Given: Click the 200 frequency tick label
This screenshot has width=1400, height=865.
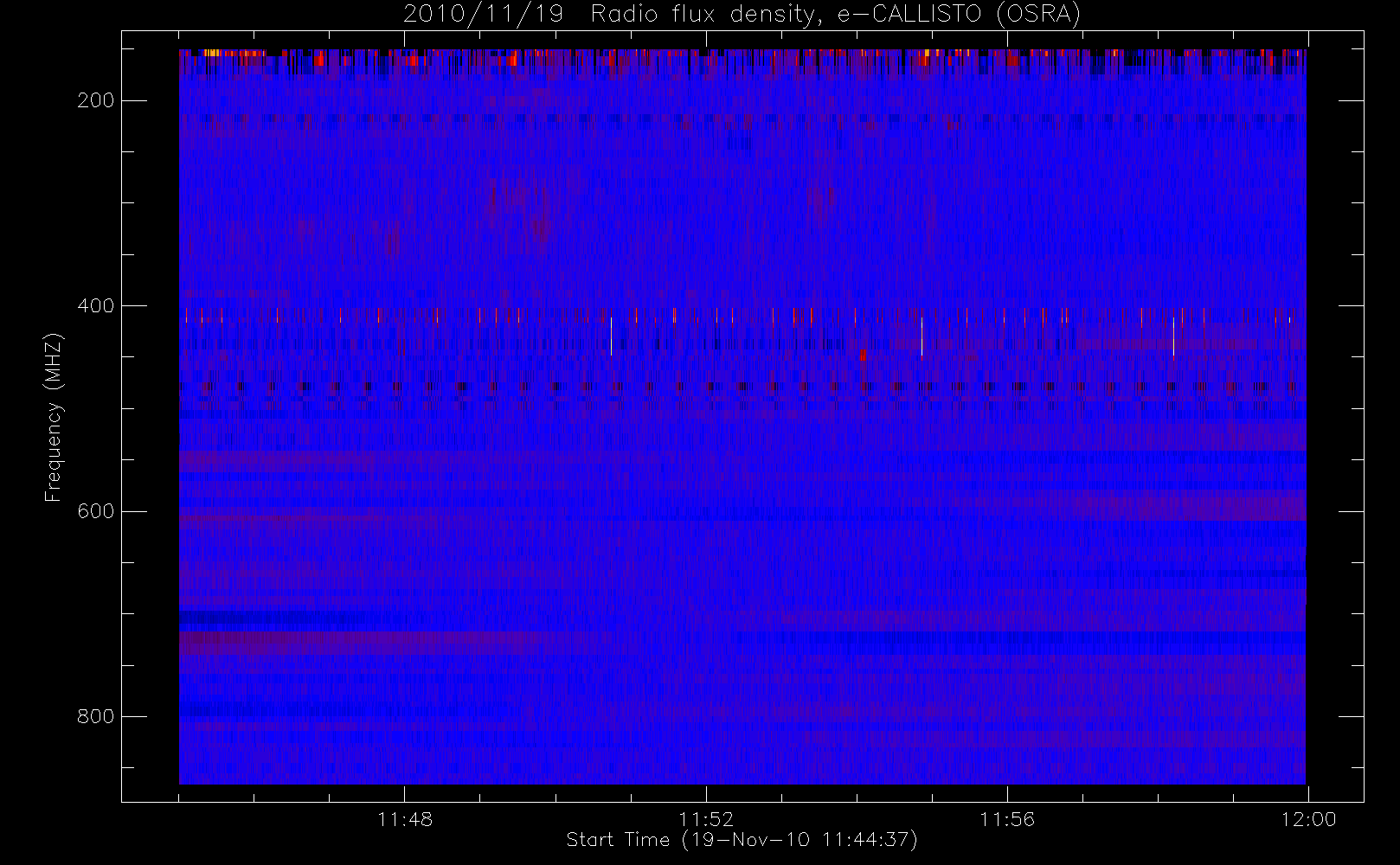Looking at the screenshot, I should [x=95, y=100].
